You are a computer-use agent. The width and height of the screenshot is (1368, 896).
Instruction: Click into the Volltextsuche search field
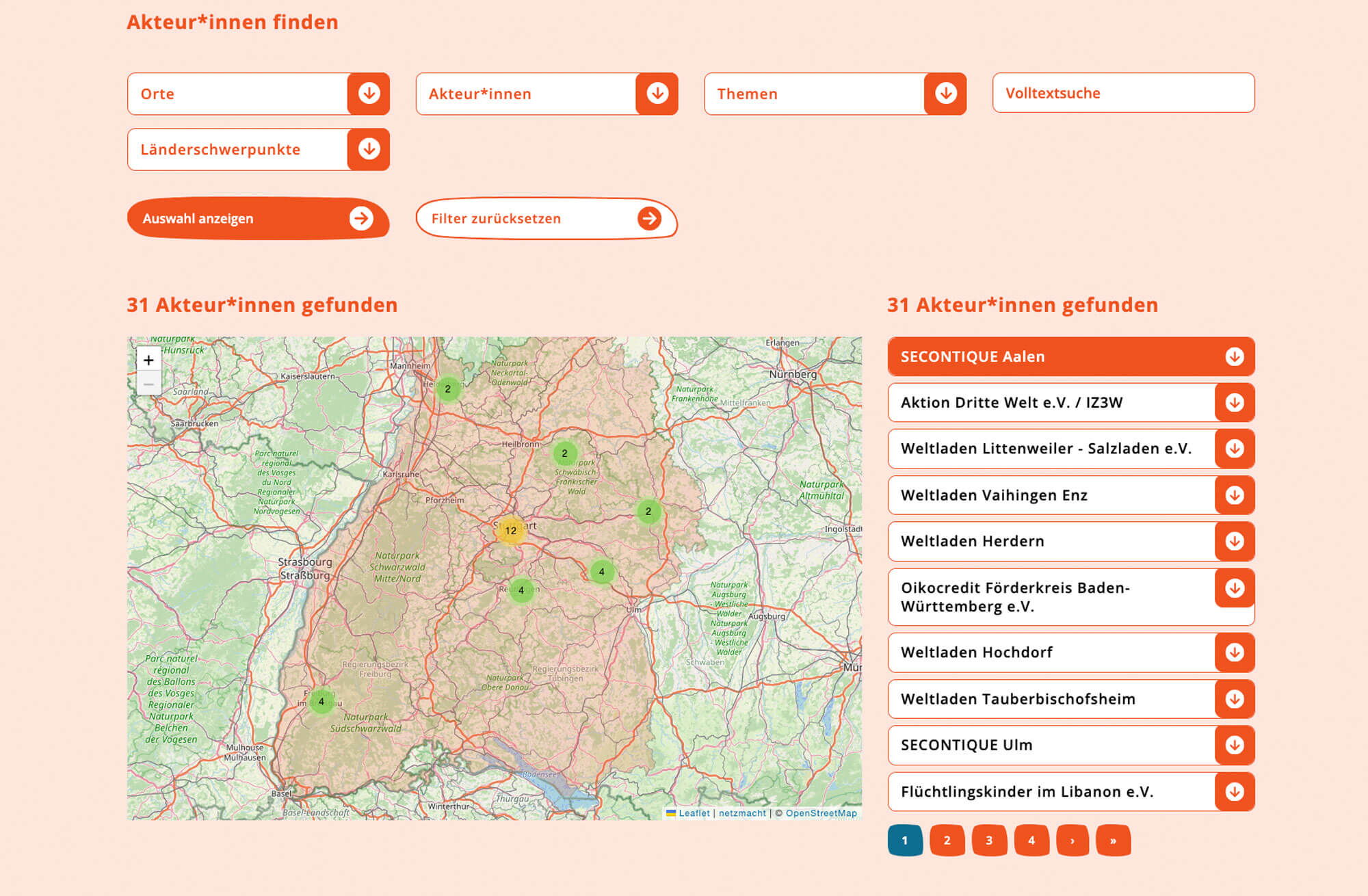coord(1123,93)
